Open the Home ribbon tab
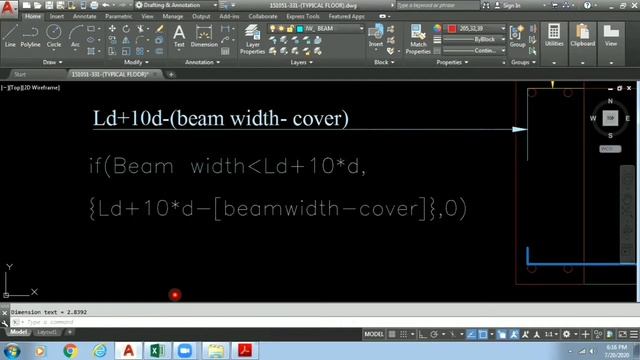The image size is (640, 360). coord(33,16)
